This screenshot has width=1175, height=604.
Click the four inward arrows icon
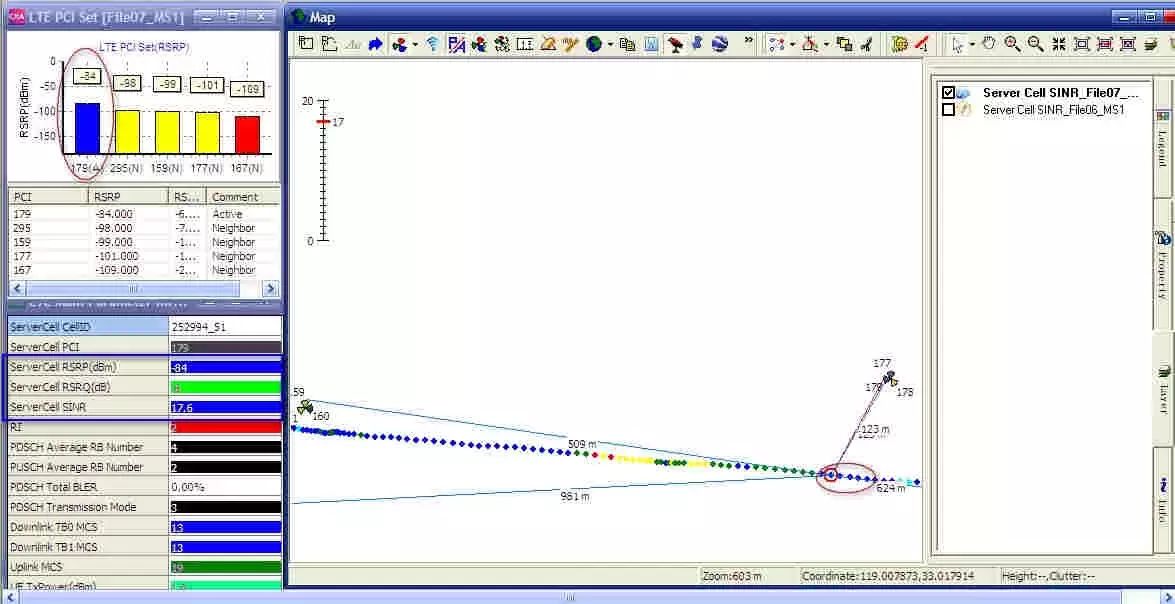[1059, 44]
